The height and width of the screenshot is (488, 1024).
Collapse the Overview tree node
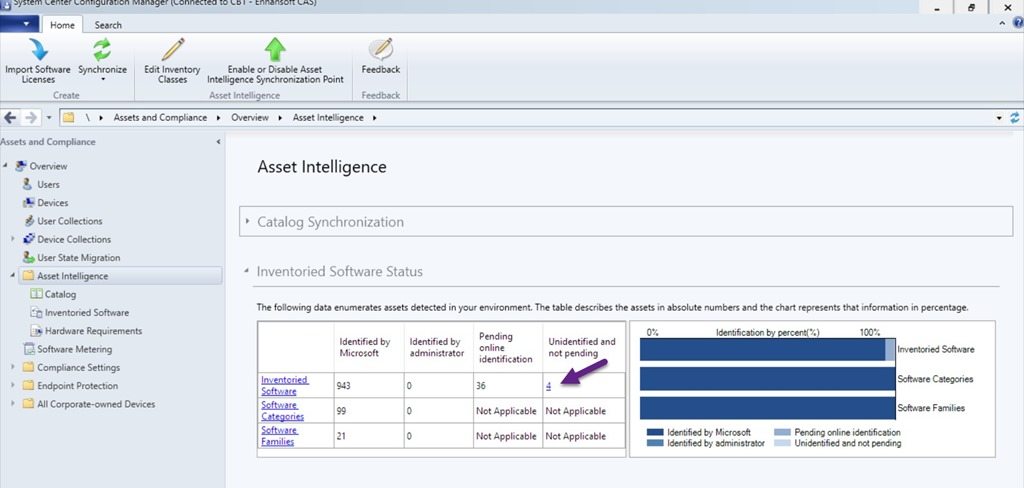[5, 166]
